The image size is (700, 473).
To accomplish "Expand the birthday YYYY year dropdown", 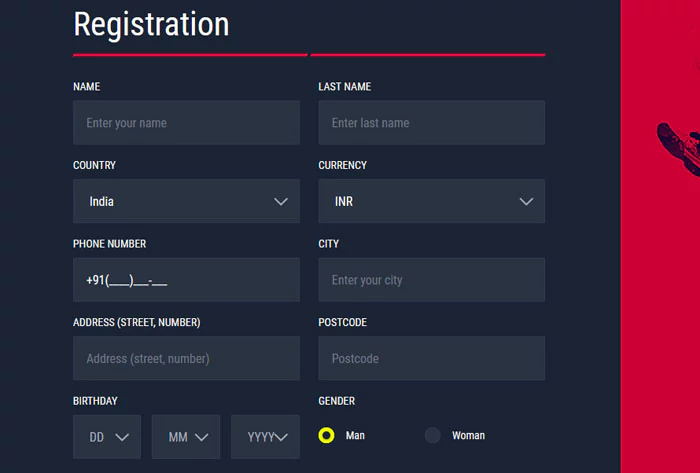I will click(265, 437).
